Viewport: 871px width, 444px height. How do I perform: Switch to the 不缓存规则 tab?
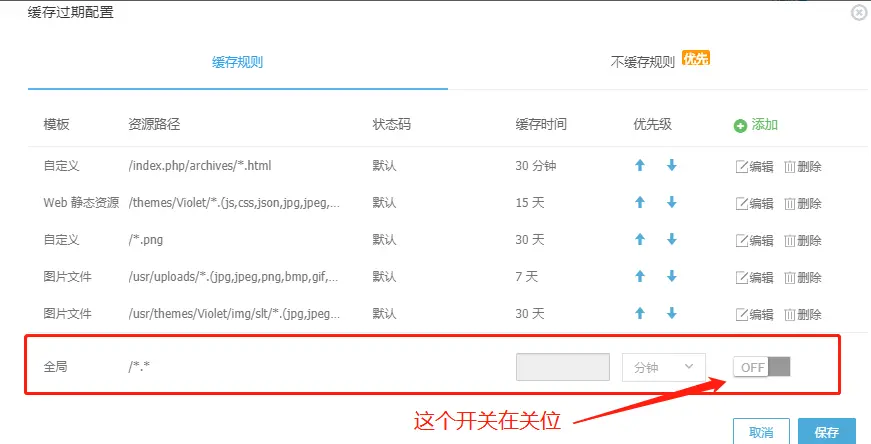(643, 62)
